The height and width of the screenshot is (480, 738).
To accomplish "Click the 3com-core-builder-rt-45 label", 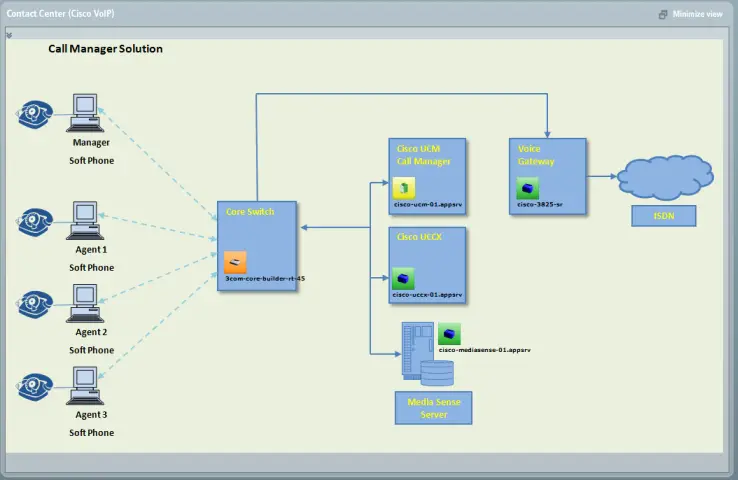I will click(x=265, y=279).
